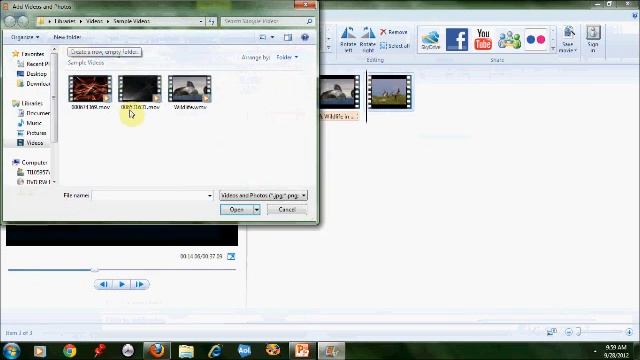Click the File name input field
The width and height of the screenshot is (640, 360).
click(149, 196)
